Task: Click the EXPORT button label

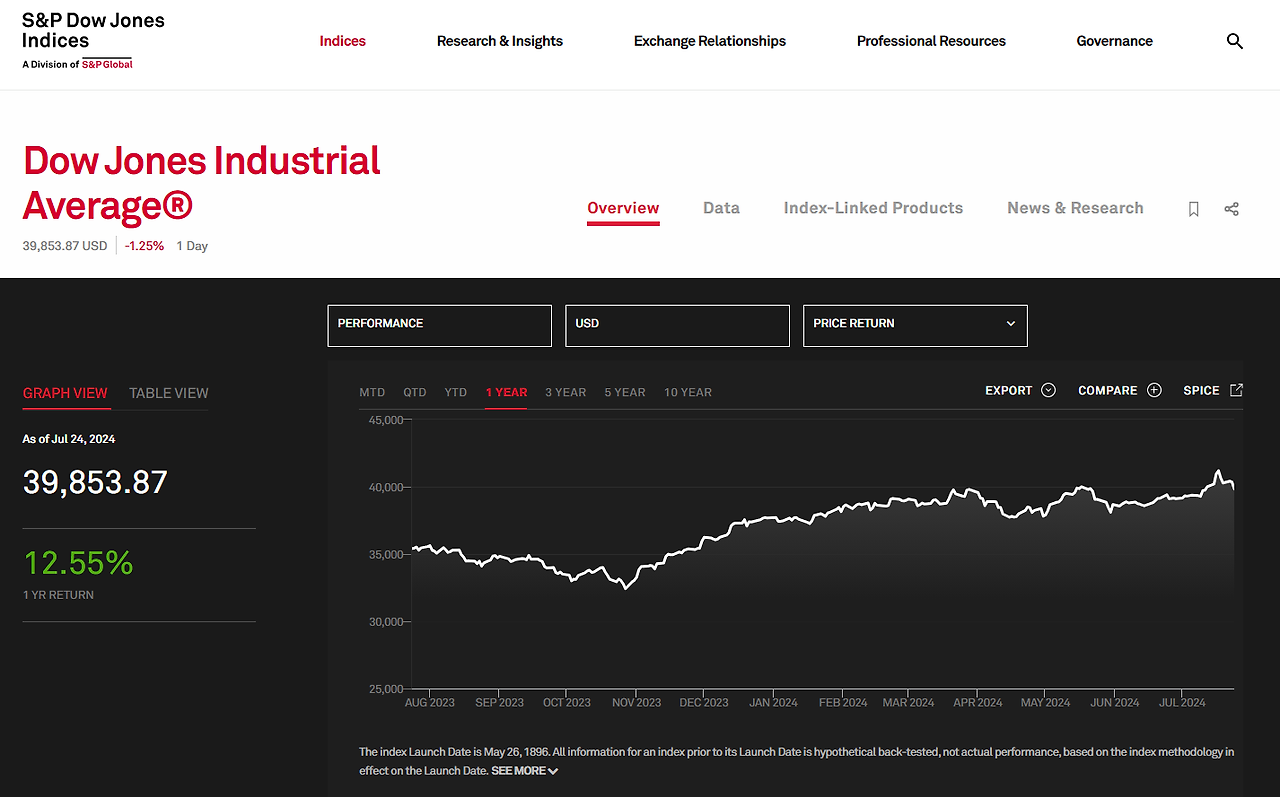Action: (x=1008, y=390)
